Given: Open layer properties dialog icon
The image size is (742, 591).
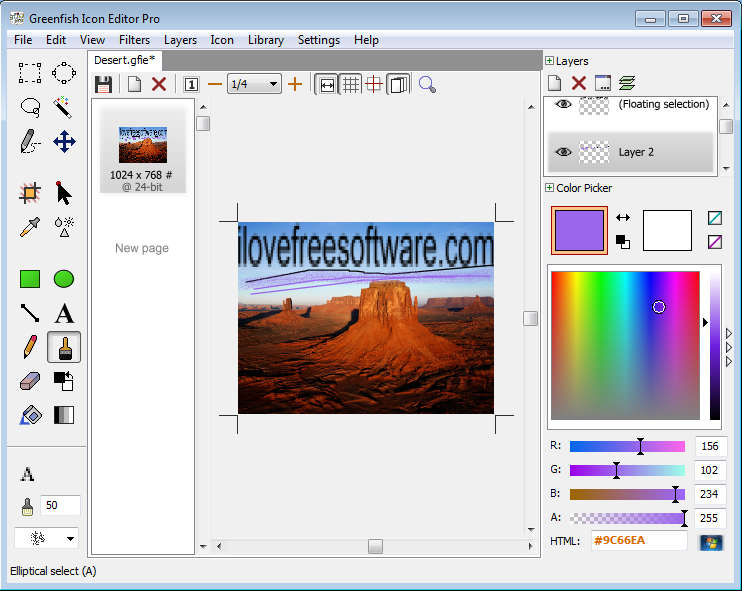Looking at the screenshot, I should point(602,83).
